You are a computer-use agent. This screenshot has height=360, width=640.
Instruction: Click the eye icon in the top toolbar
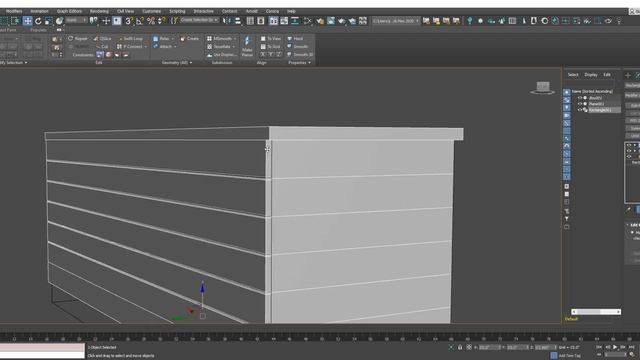coord(609,21)
